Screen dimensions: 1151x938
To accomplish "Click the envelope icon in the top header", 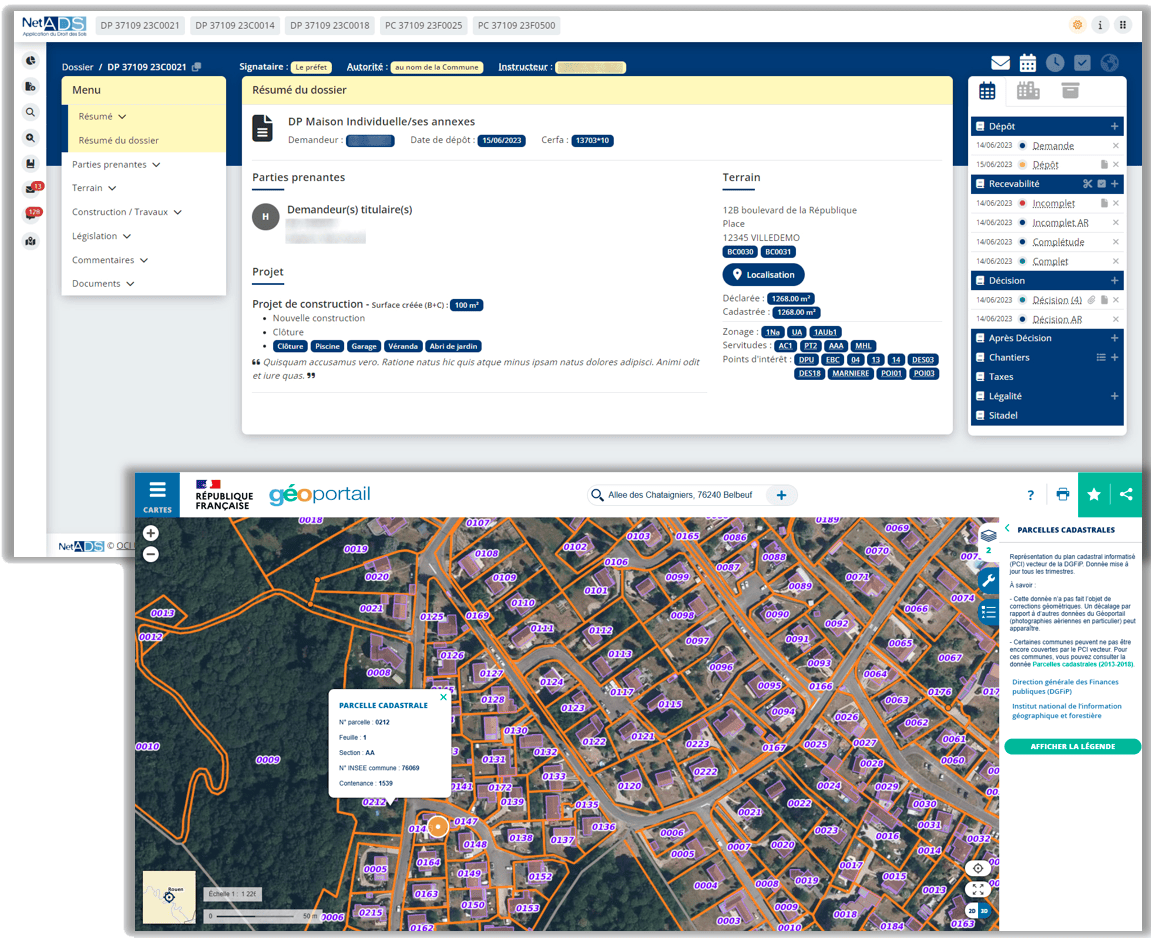I will click(x=1000, y=63).
